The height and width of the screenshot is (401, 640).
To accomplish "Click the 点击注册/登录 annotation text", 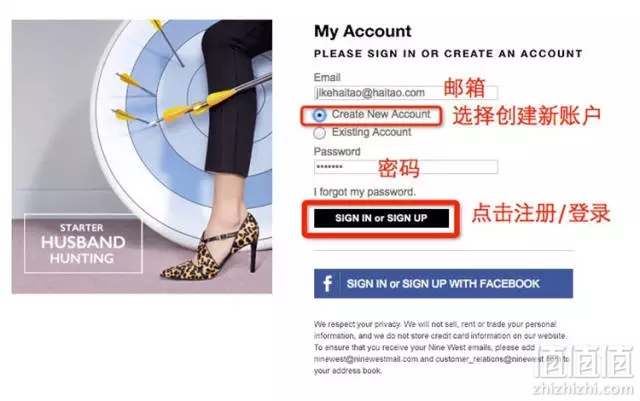I will [541, 213].
